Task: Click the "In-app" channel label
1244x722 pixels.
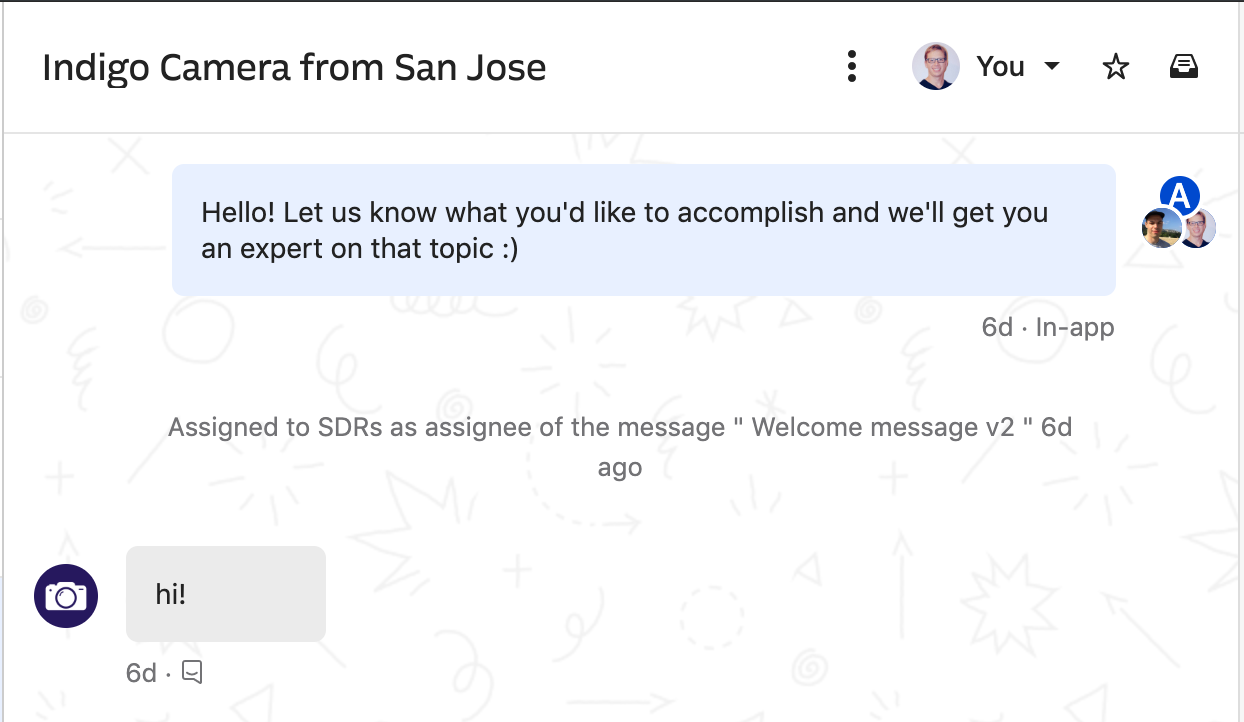Action: pos(1075,327)
